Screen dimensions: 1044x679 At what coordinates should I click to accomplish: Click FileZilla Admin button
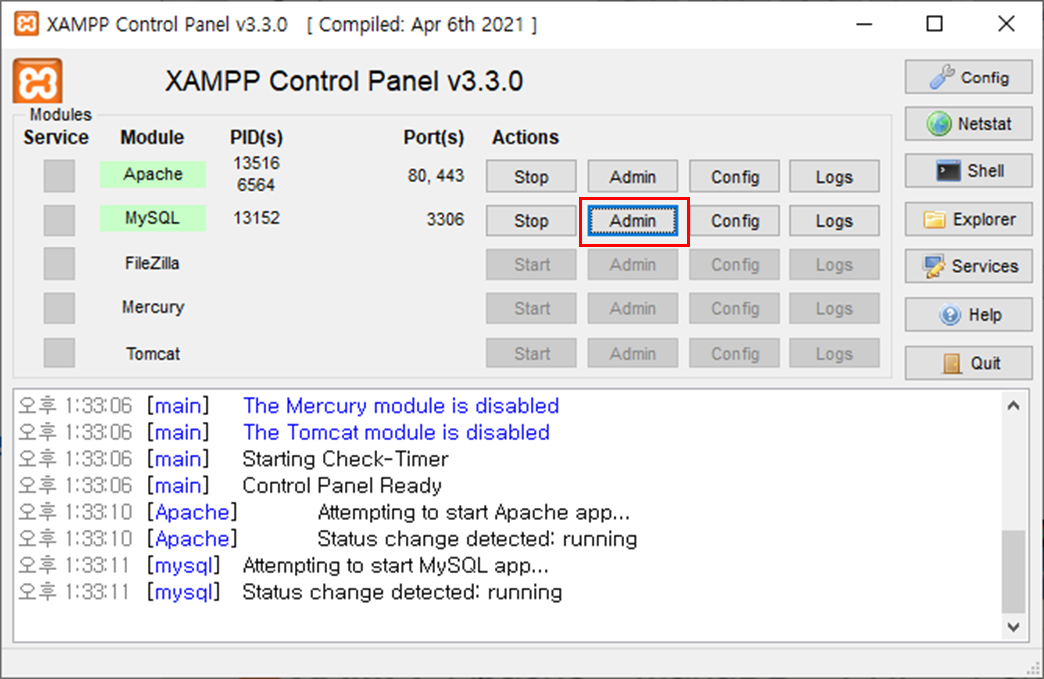(x=633, y=264)
